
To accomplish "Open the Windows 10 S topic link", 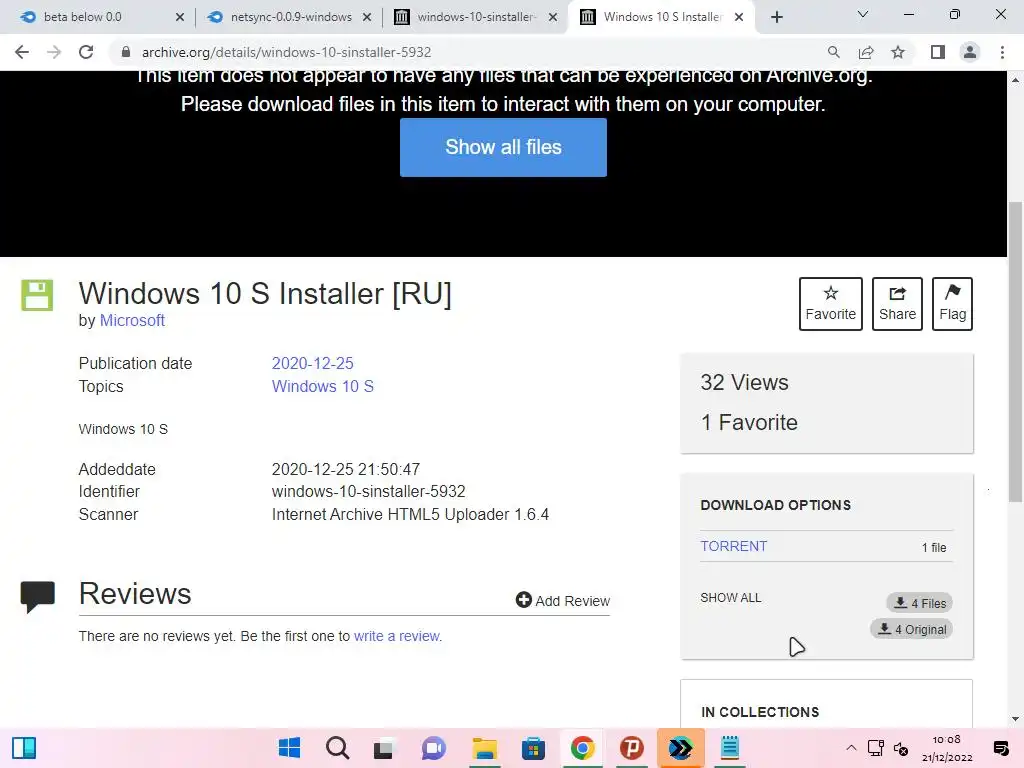I will coord(323,387).
